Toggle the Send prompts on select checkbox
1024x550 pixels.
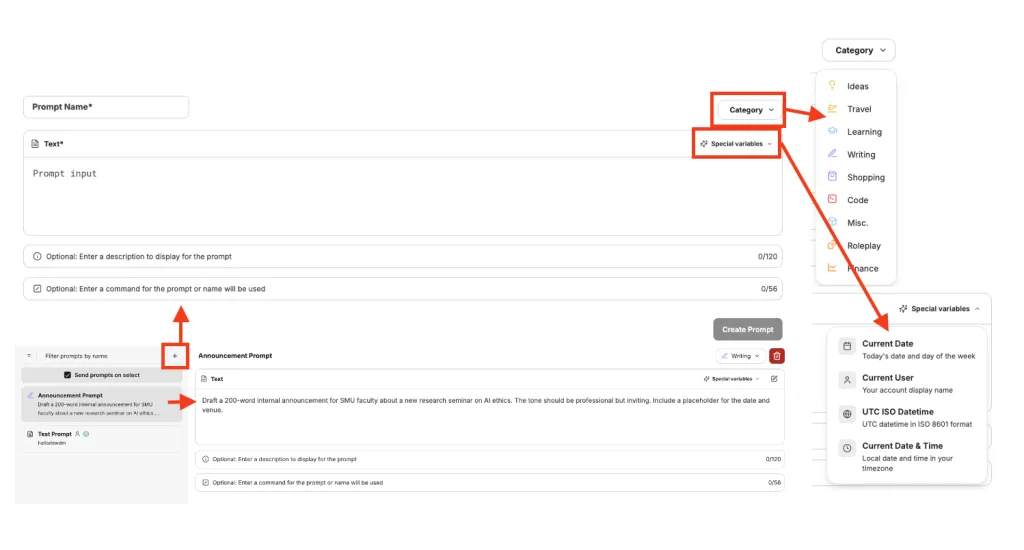(67, 375)
